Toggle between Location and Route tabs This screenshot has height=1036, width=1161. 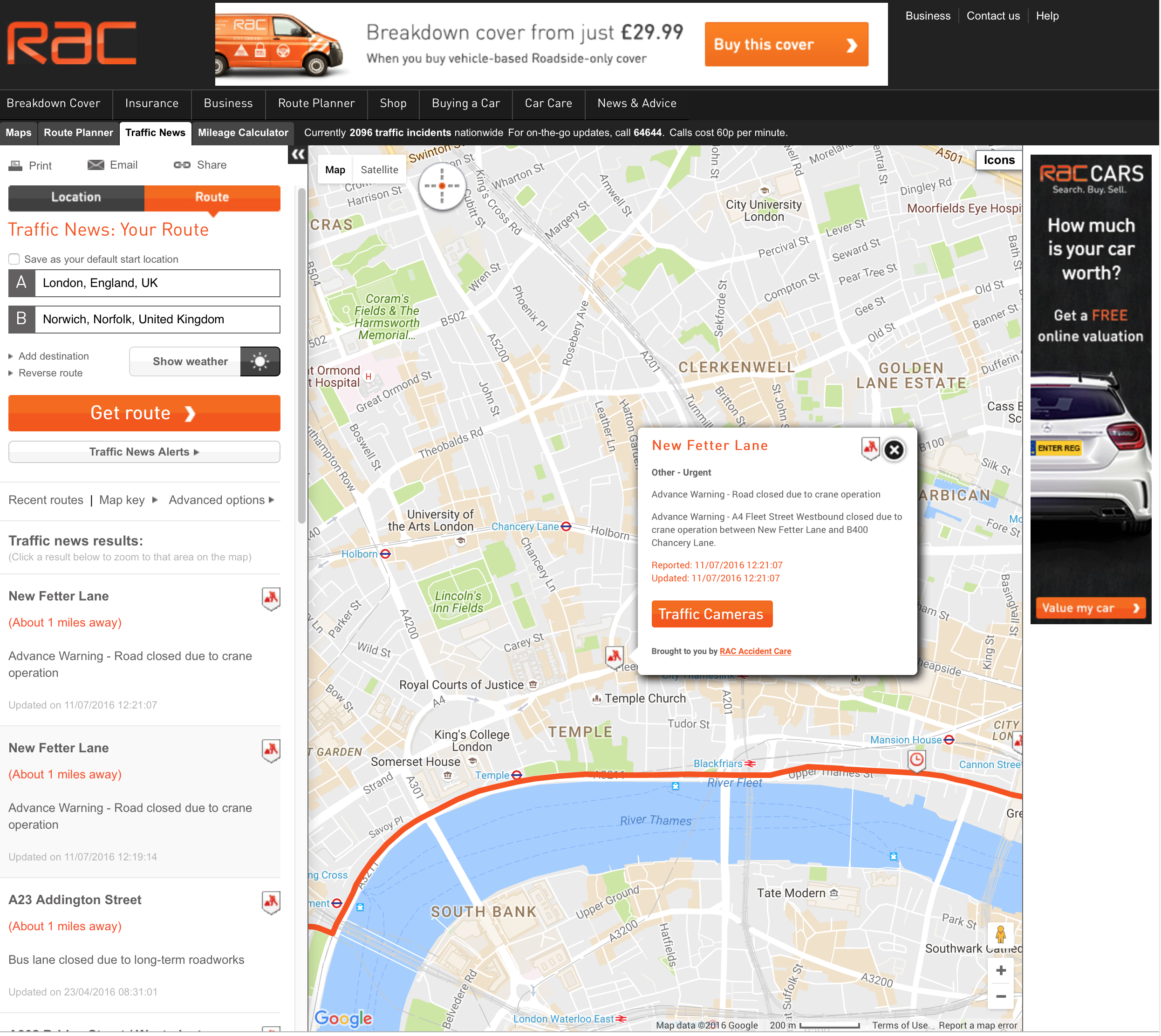pos(76,197)
